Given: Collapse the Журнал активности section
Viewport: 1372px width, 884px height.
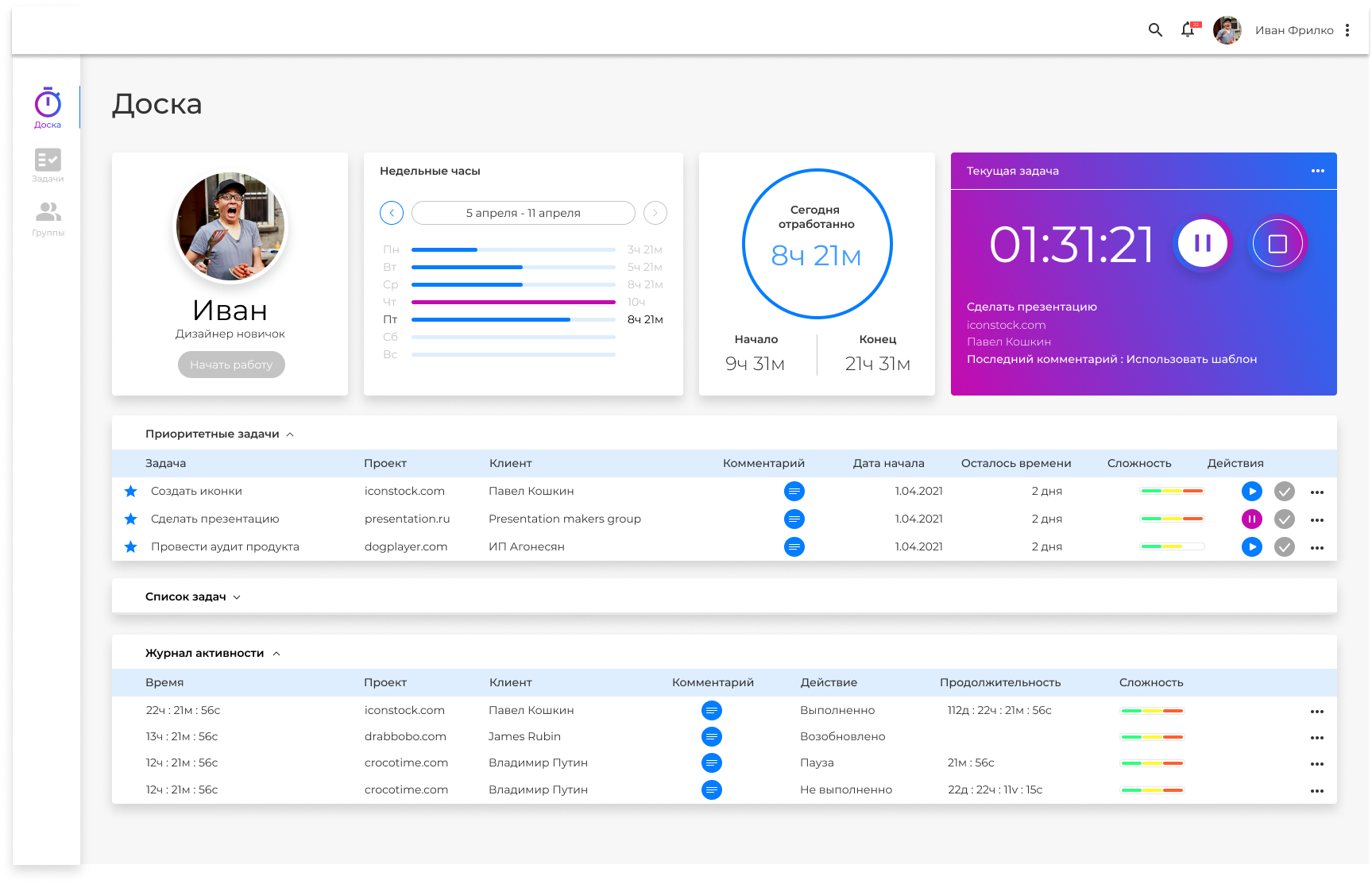Looking at the screenshot, I should point(276,654).
